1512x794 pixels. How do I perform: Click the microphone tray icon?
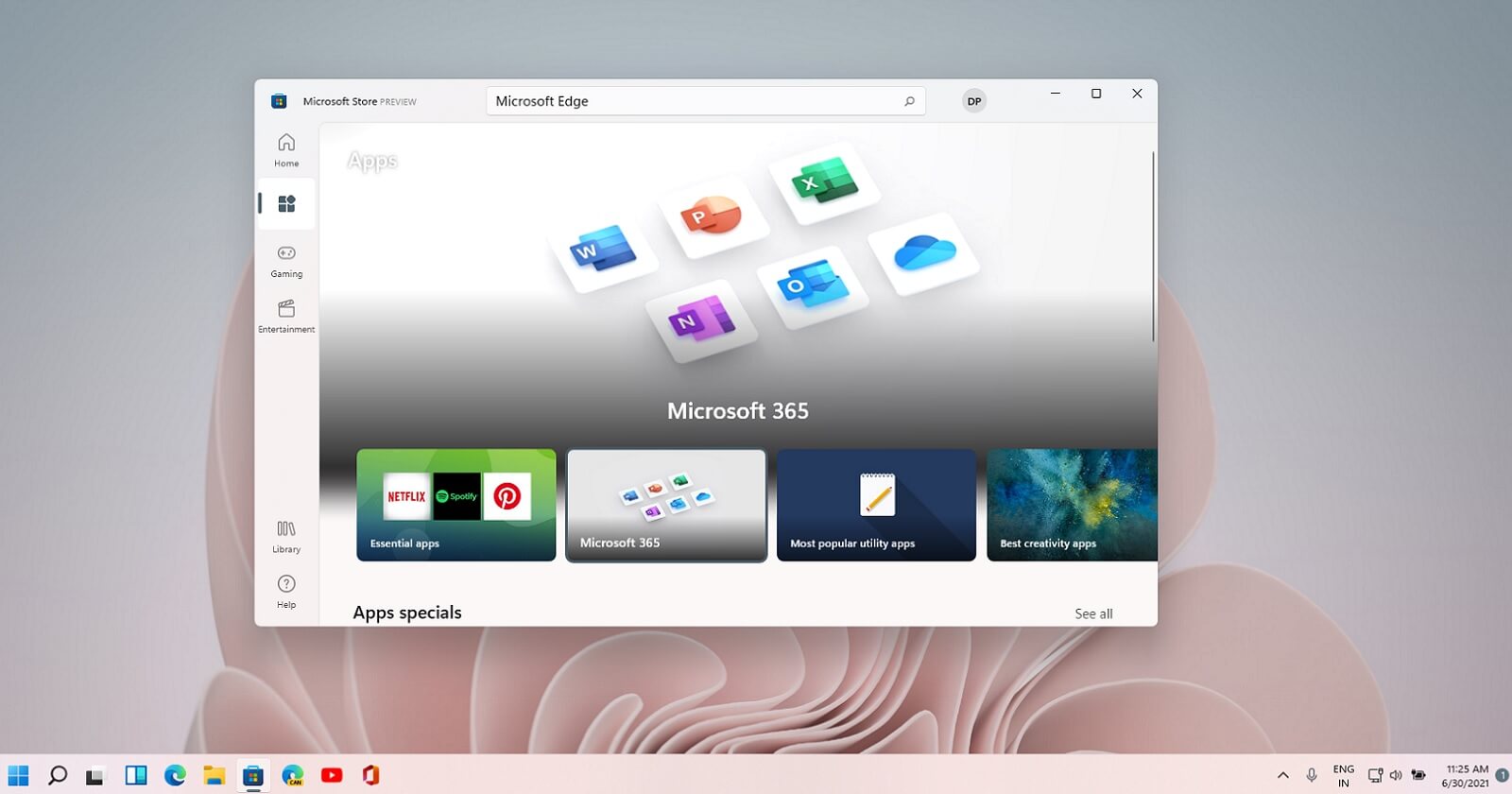[1312, 775]
